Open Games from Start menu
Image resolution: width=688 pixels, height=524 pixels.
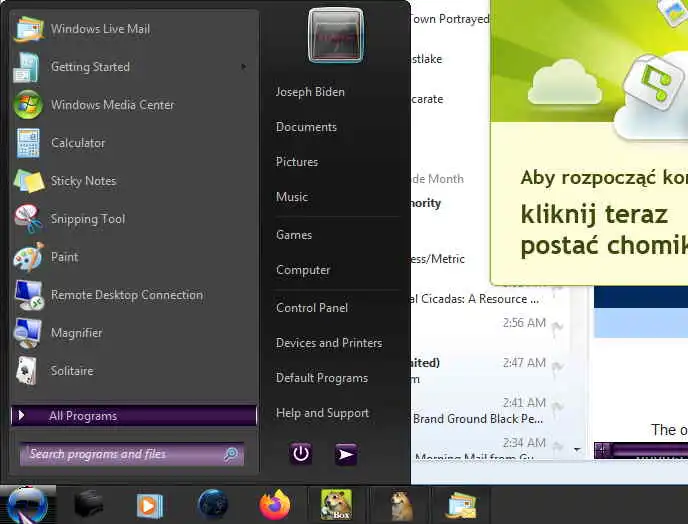[294, 235]
